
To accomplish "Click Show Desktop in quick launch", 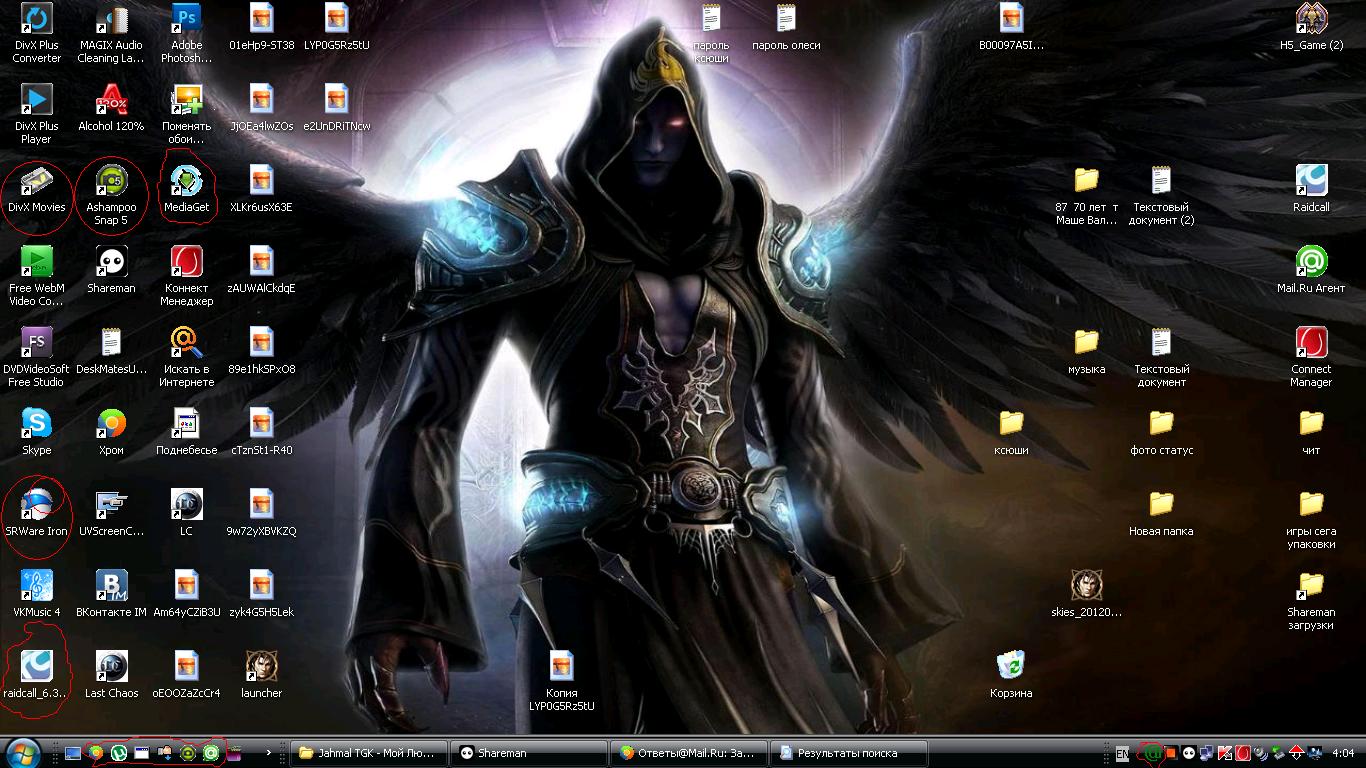I will (73, 753).
